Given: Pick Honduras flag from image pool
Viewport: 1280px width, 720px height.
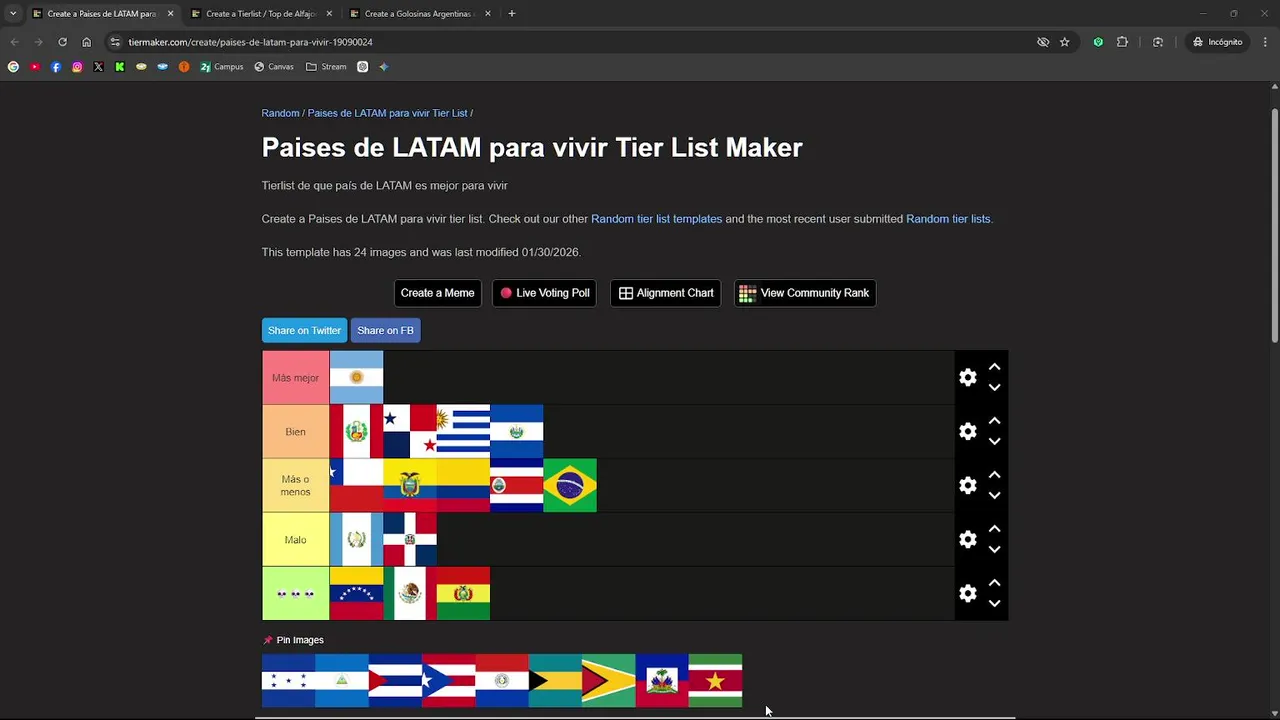Looking at the screenshot, I should tap(288, 681).
